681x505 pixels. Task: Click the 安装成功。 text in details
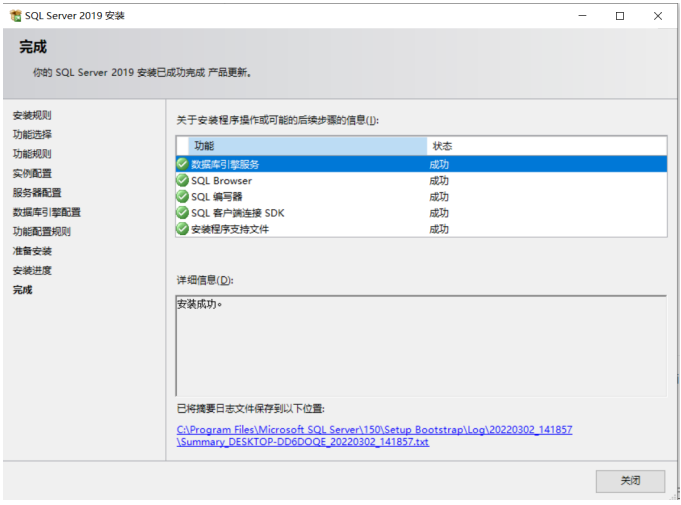199,304
